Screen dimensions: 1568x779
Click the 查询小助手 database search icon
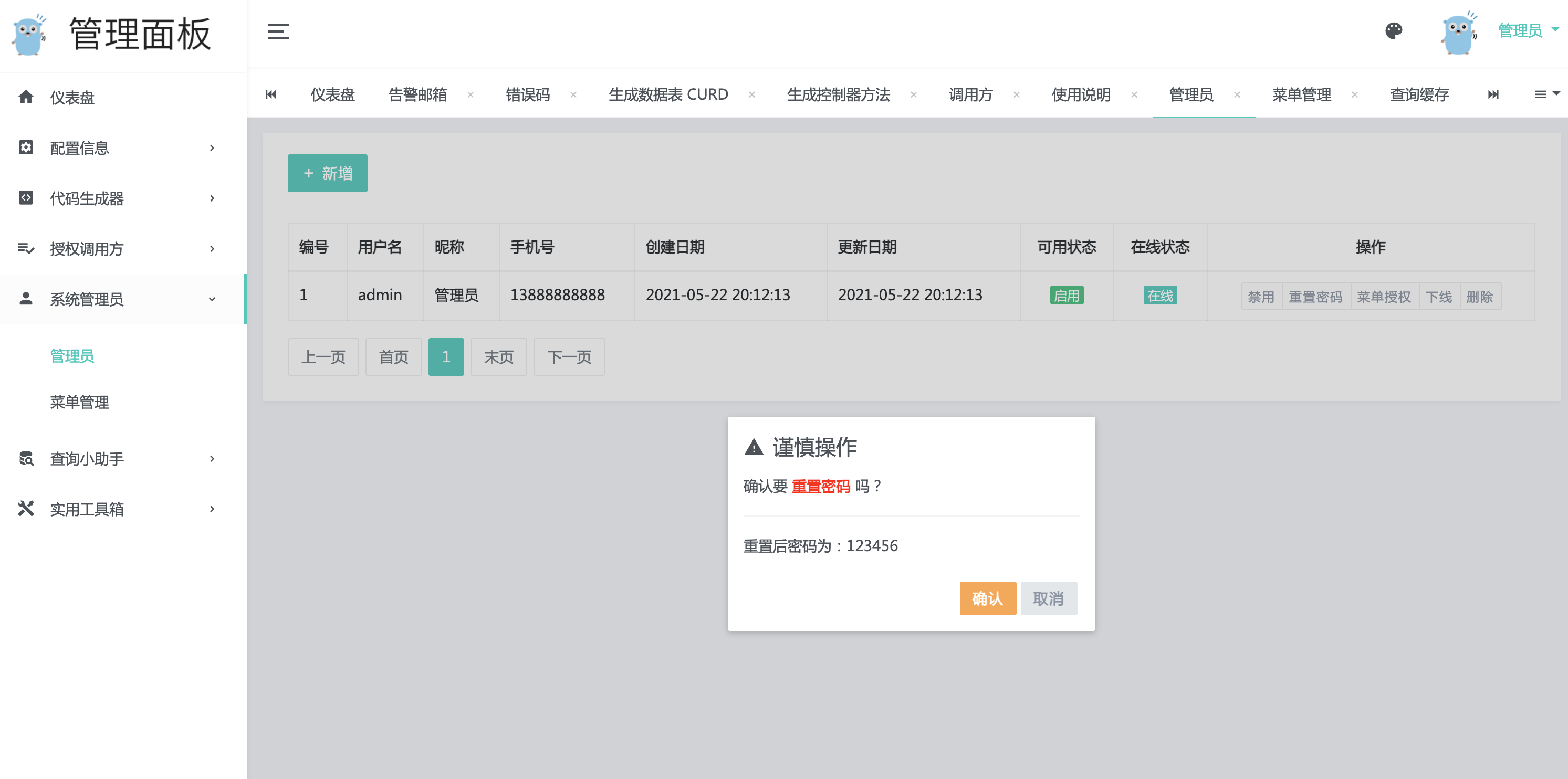[26, 458]
